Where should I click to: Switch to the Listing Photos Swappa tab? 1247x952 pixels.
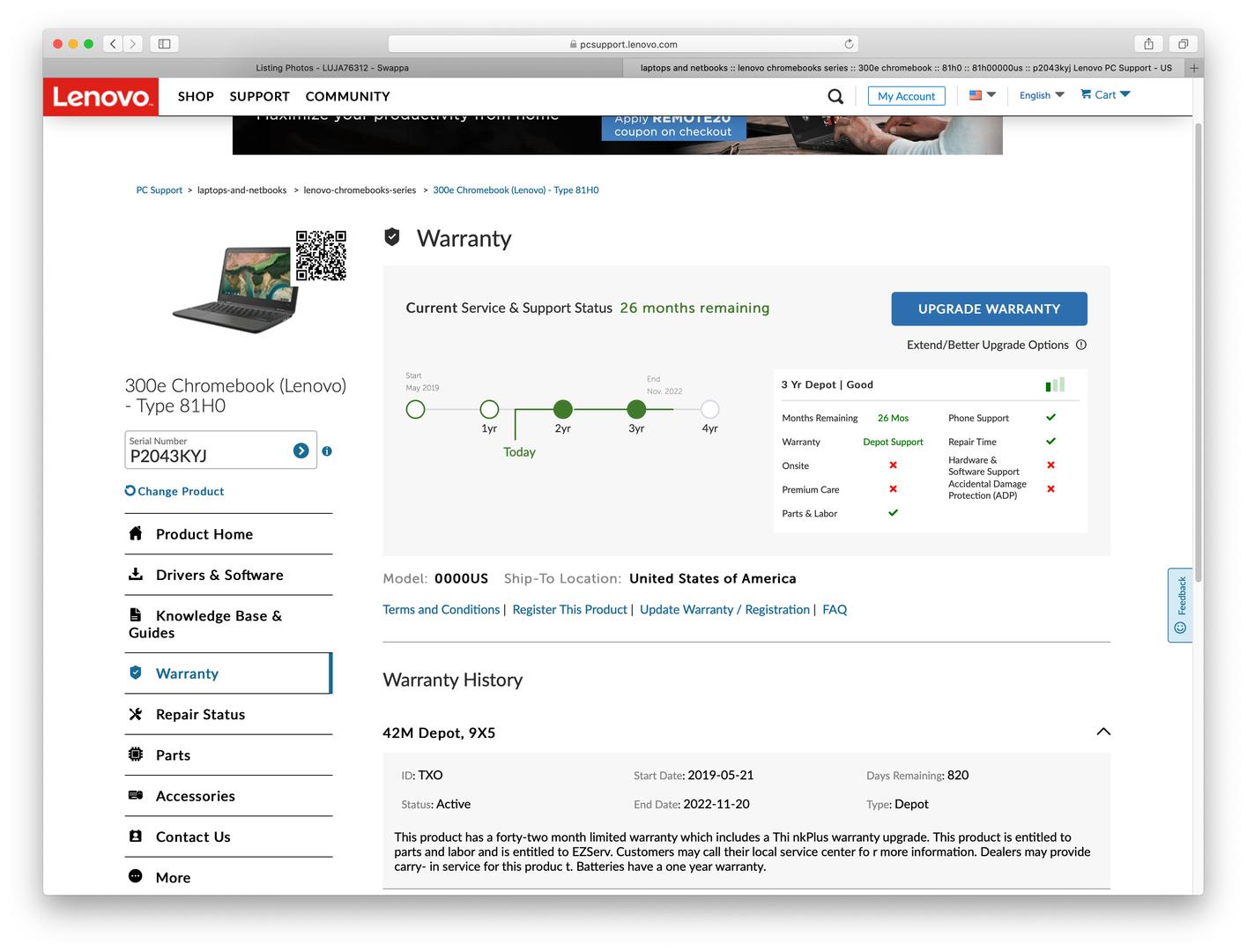[x=332, y=68]
